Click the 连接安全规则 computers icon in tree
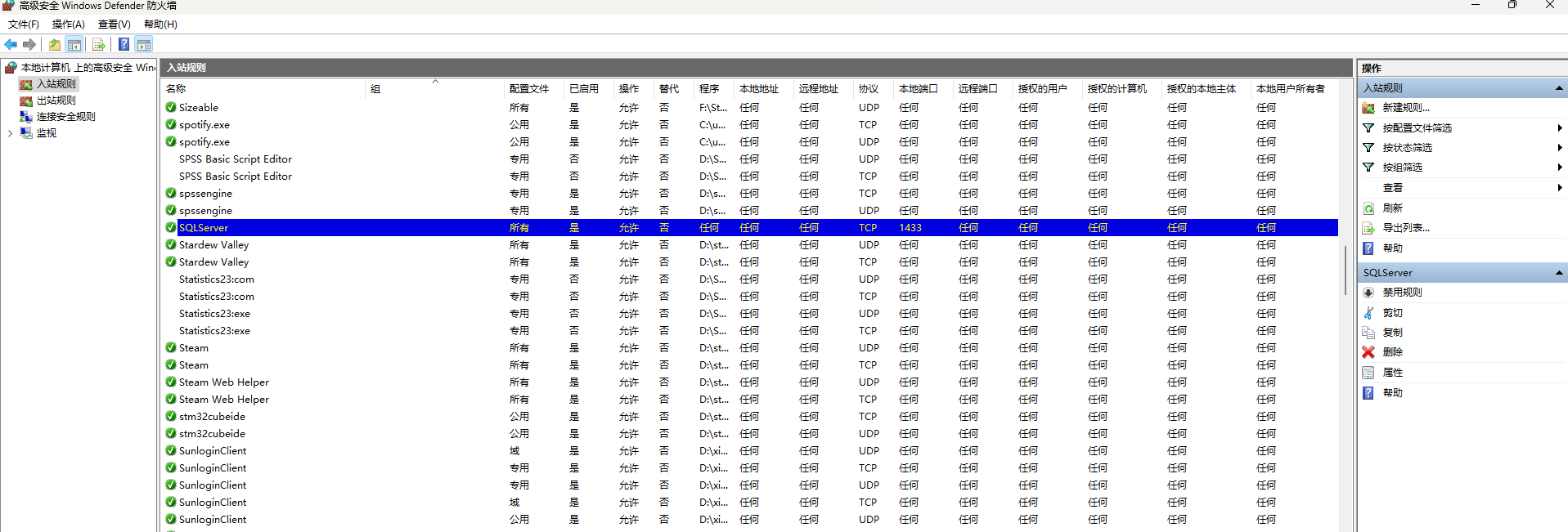Image resolution: width=1568 pixels, height=532 pixels. (x=26, y=117)
